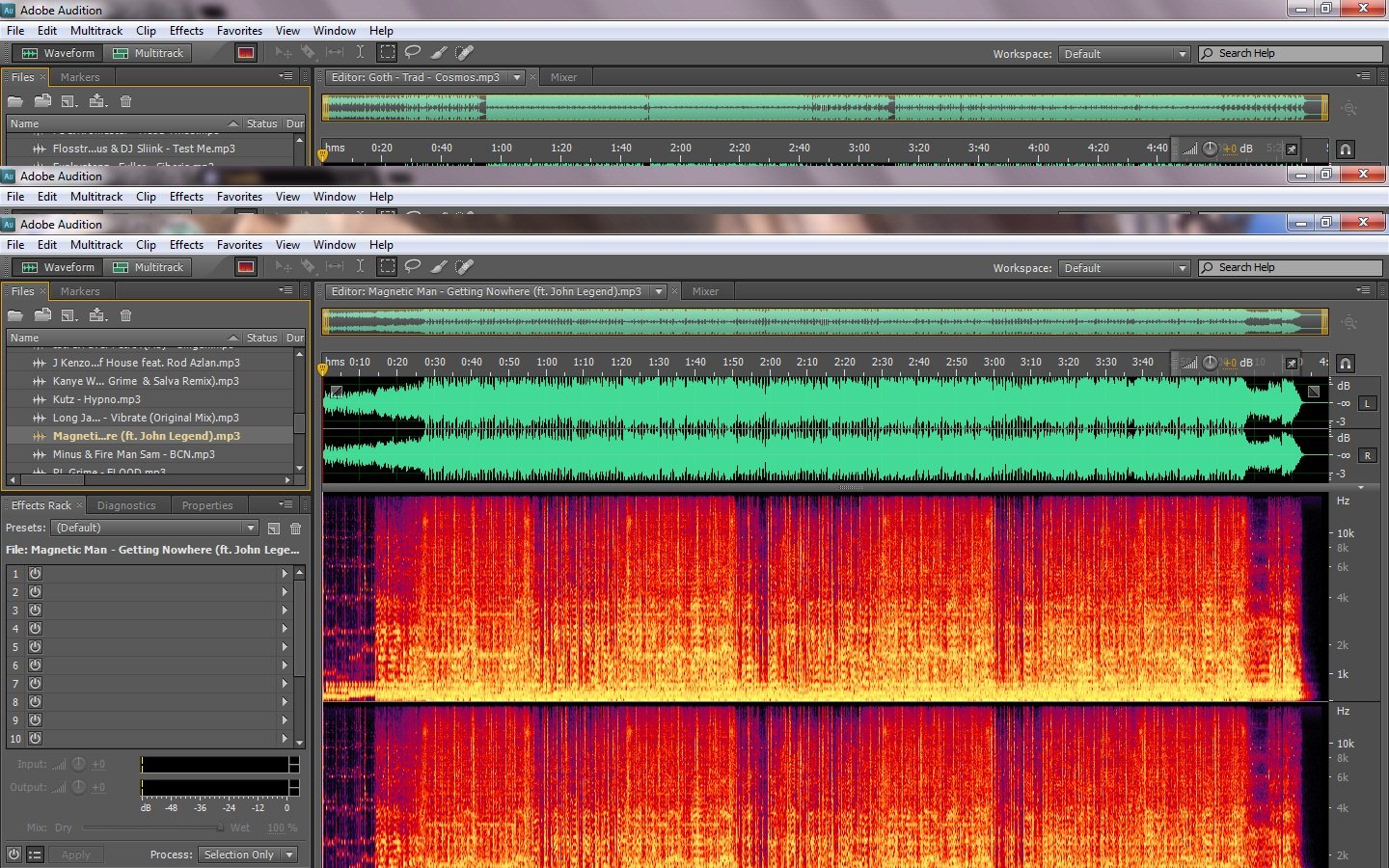Click the Apply button in Effects Rack
Viewport: 1389px width, 868px height.
[75, 854]
